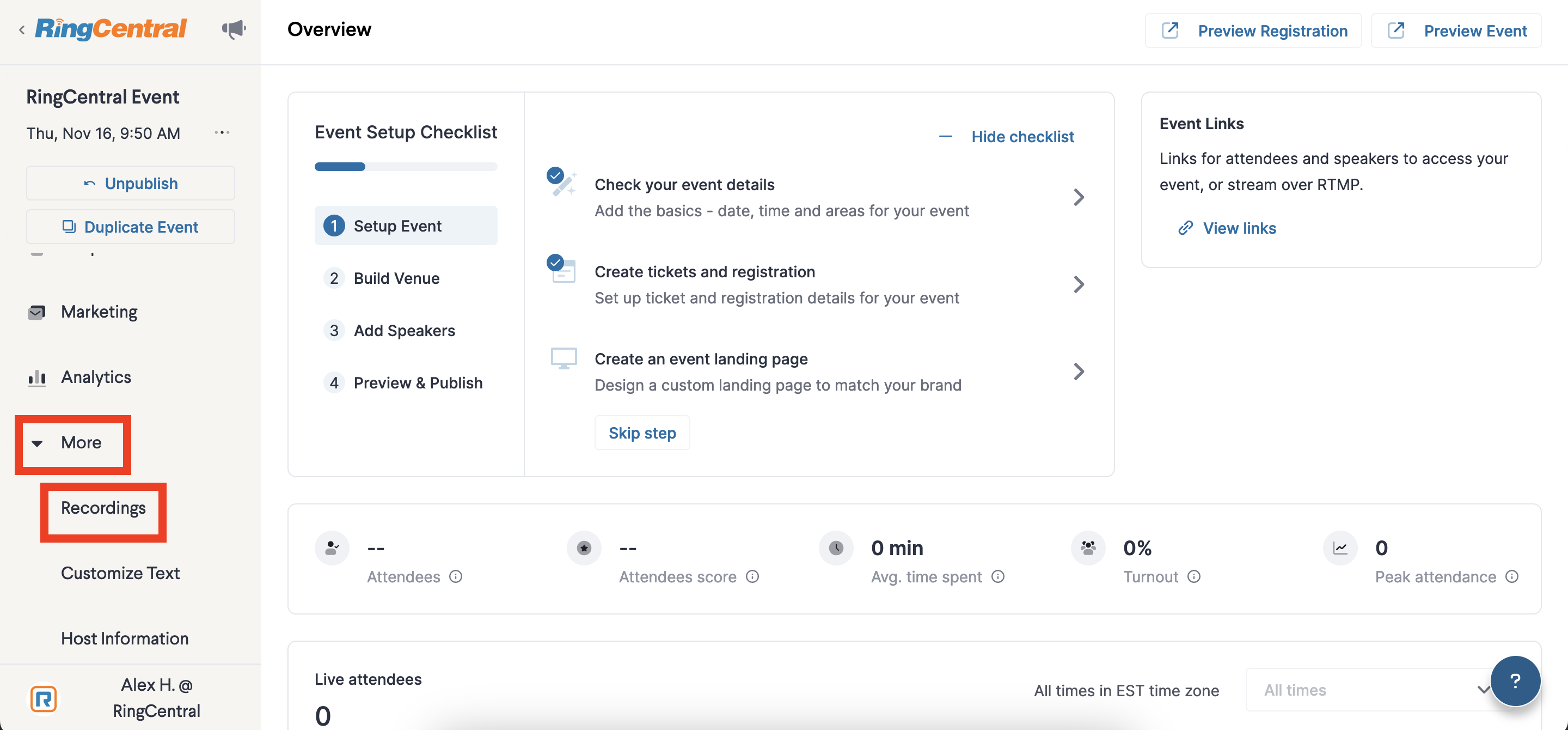
Task: Click the Attendees score star icon
Action: 584,548
